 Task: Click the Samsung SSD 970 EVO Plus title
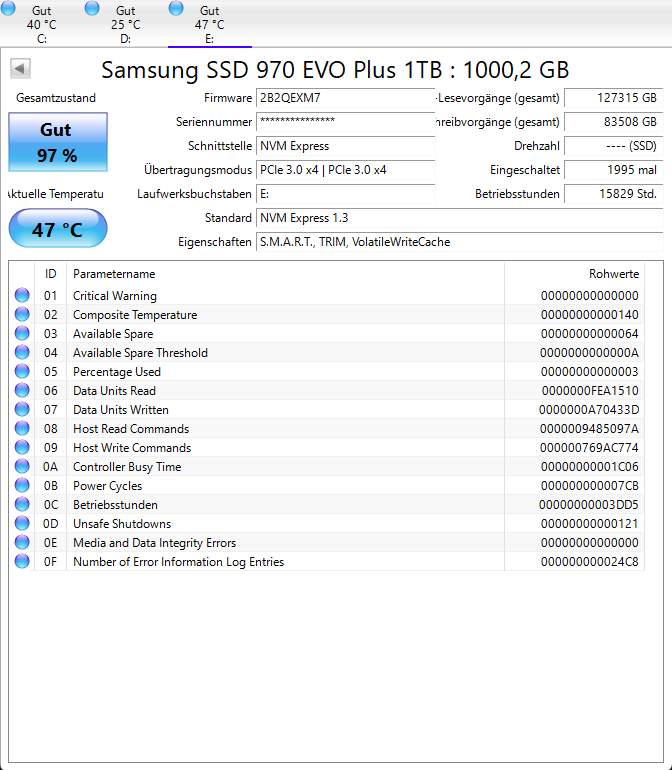(x=335, y=70)
